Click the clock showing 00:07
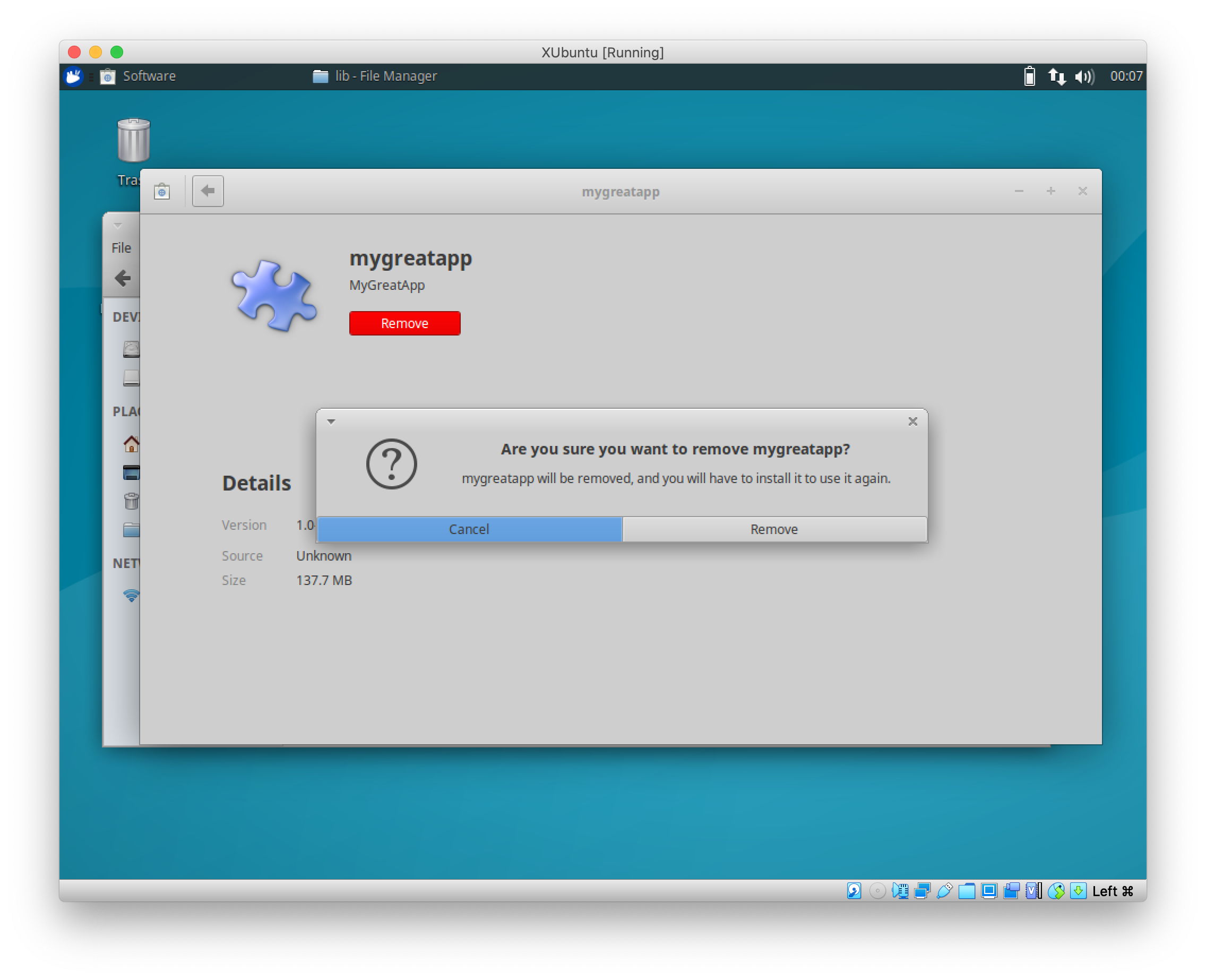This screenshot has width=1206, height=980. click(1125, 75)
